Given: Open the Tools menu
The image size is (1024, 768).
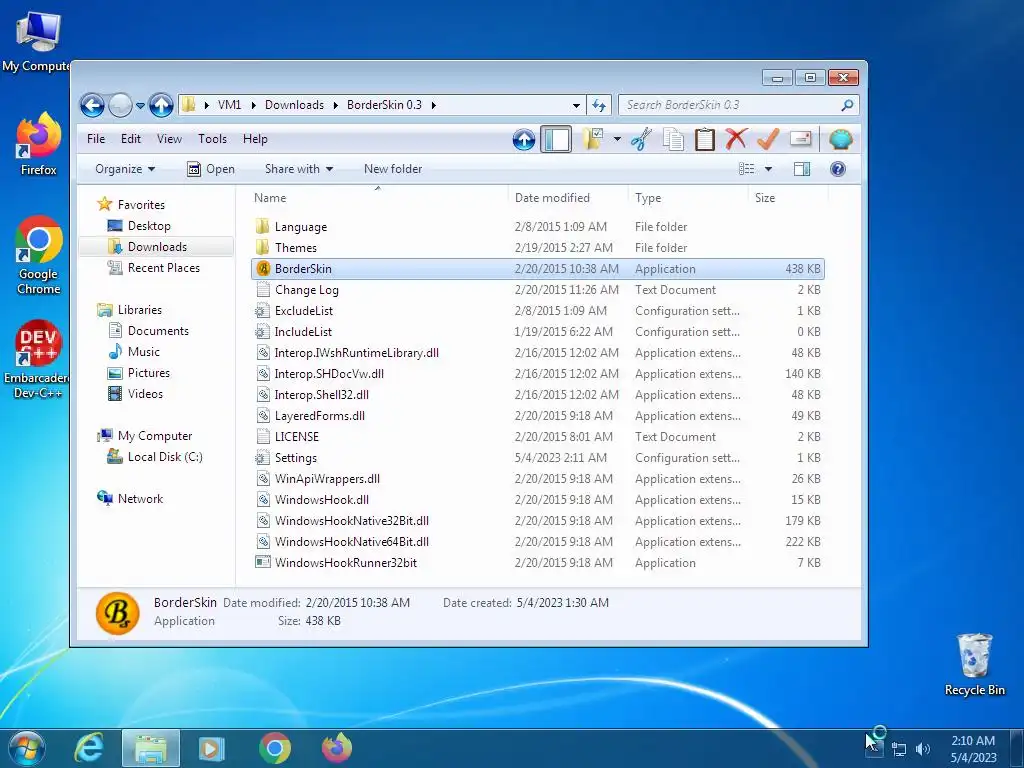Looking at the screenshot, I should click(212, 139).
